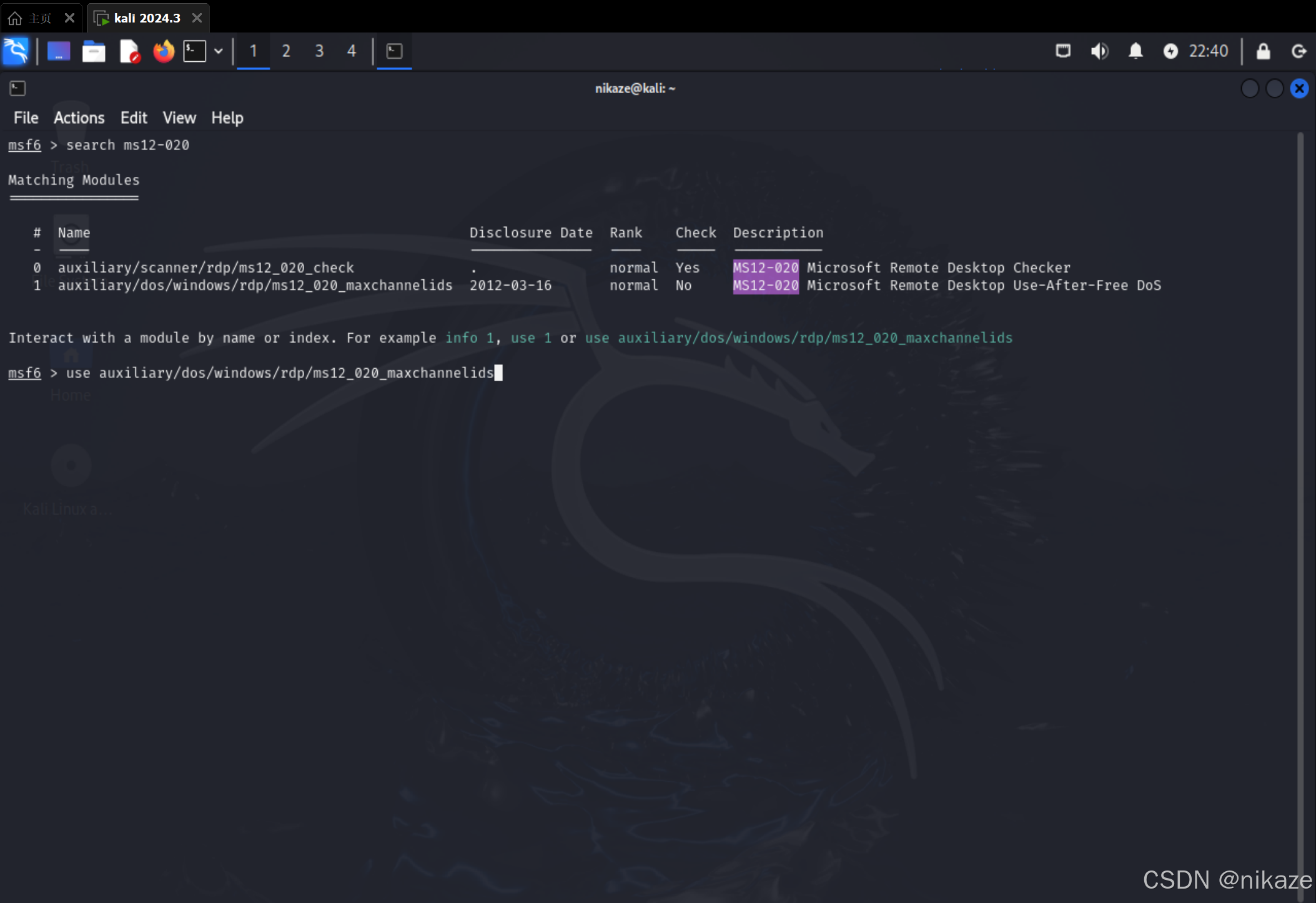1316x903 pixels.
Task: Select the kali 2024.3 VM tab
Action: click(147, 18)
